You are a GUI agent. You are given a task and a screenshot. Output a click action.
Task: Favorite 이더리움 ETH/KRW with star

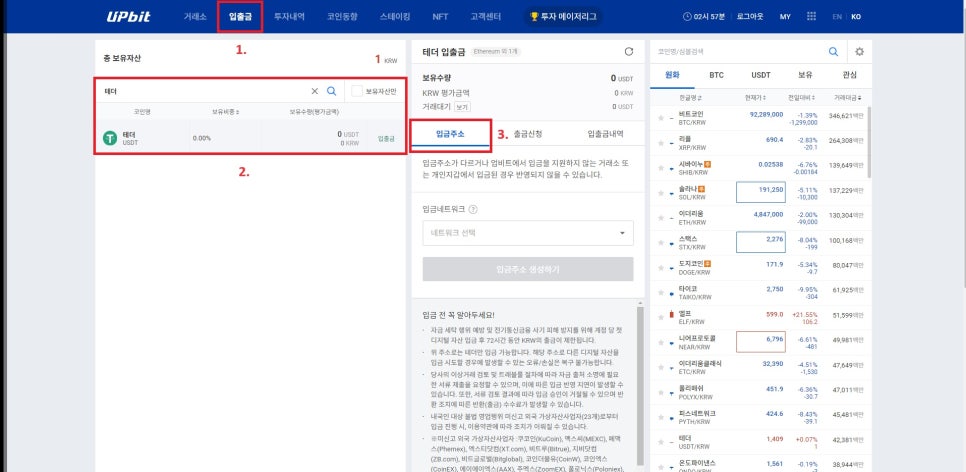click(660, 218)
